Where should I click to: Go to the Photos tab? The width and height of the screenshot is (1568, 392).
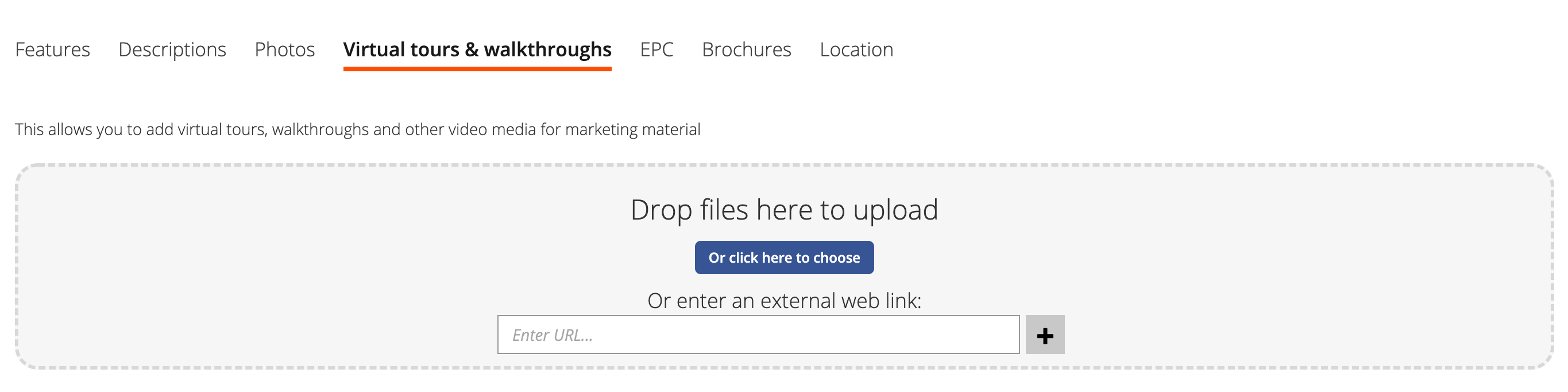(x=285, y=49)
